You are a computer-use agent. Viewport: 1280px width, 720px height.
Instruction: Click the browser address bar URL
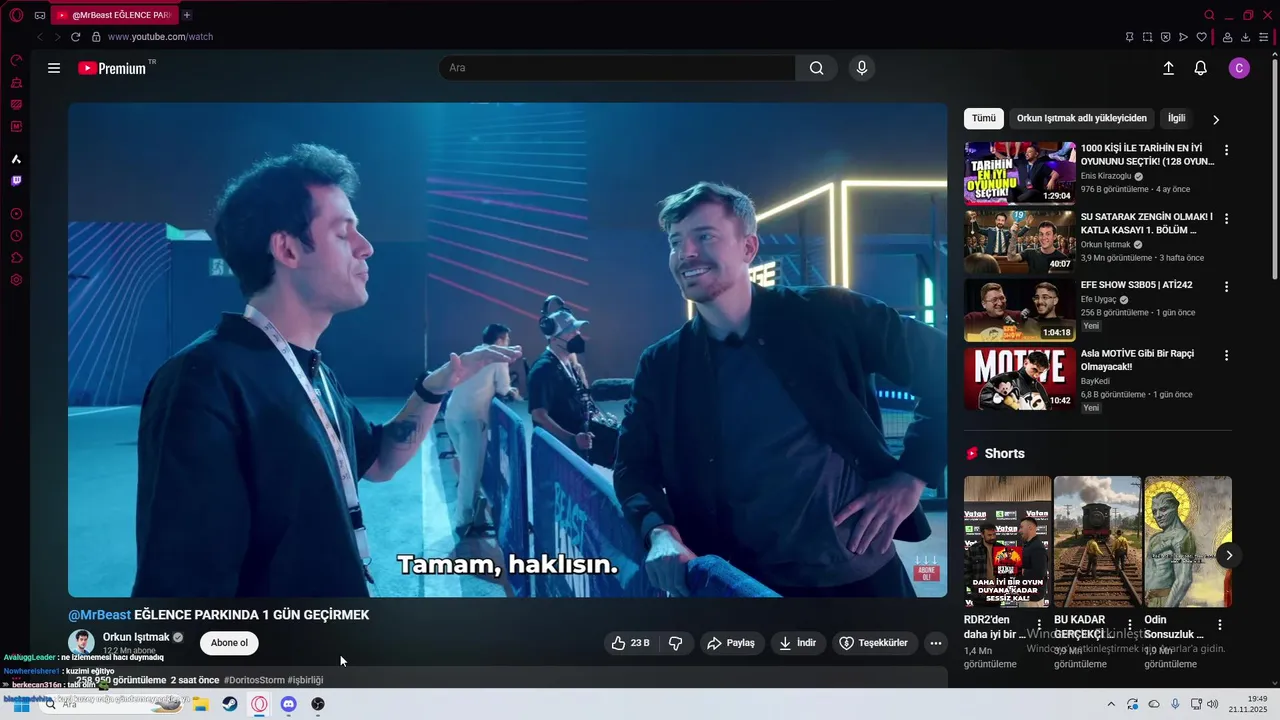pyautogui.click(x=160, y=37)
